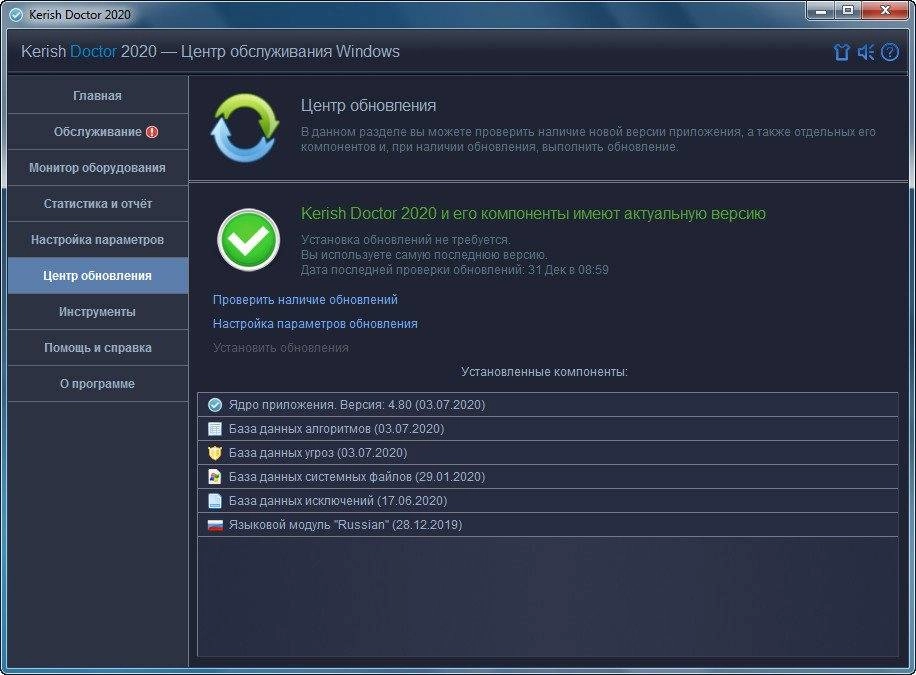The width and height of the screenshot is (916, 675).
Task: Open help via question mark icon
Action: pos(890,52)
